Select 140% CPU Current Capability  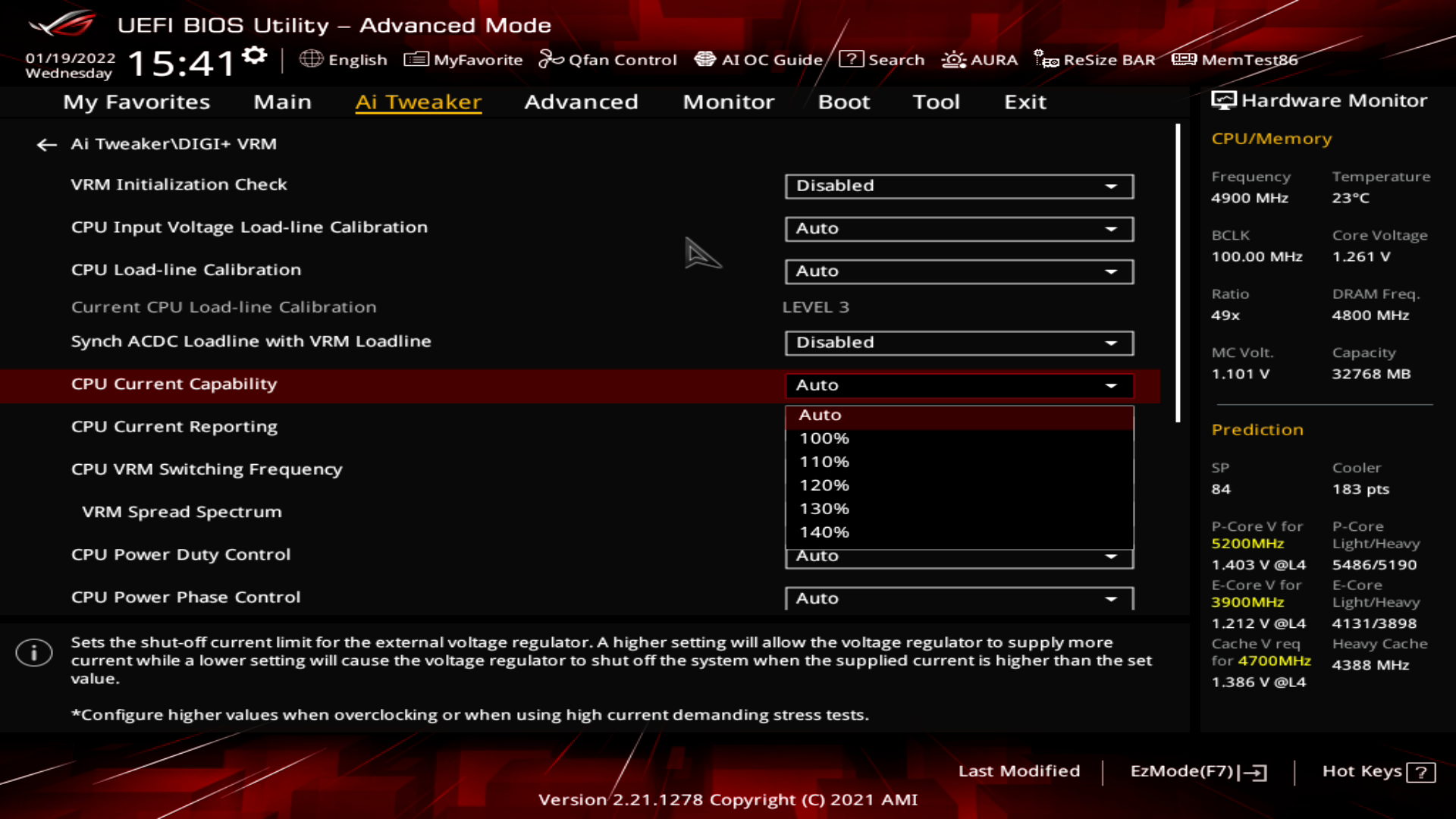click(x=822, y=532)
